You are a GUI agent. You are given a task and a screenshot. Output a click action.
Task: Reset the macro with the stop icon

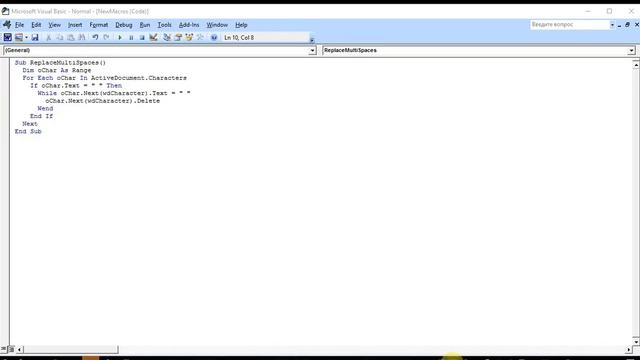coord(142,37)
